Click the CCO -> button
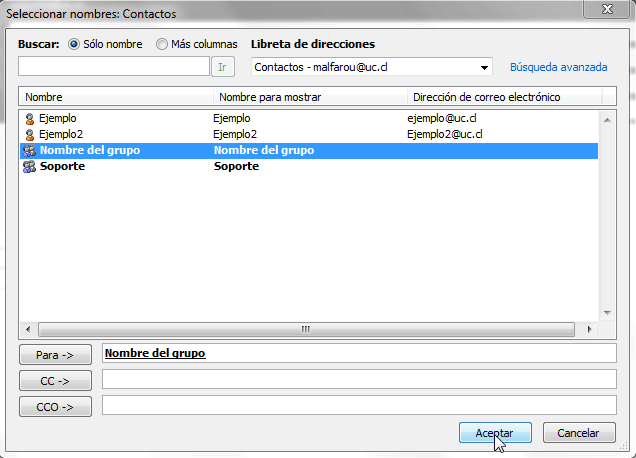Screen dimensions: 636x458 click(55, 406)
